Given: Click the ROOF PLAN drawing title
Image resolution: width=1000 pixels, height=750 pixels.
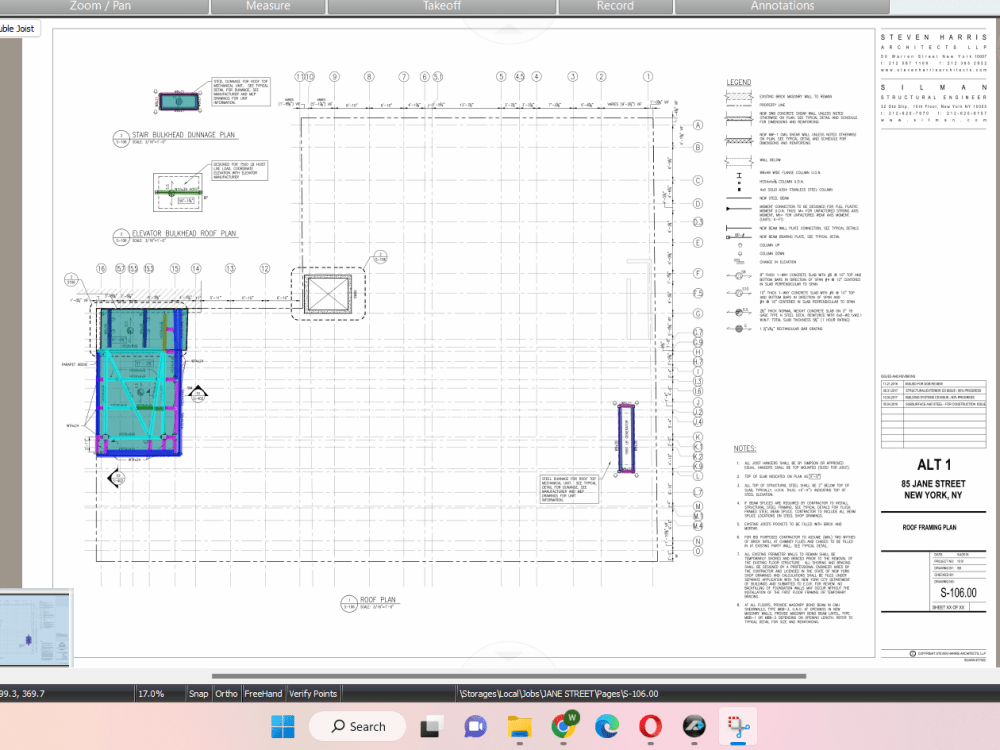Looking at the screenshot, I should (378, 599).
